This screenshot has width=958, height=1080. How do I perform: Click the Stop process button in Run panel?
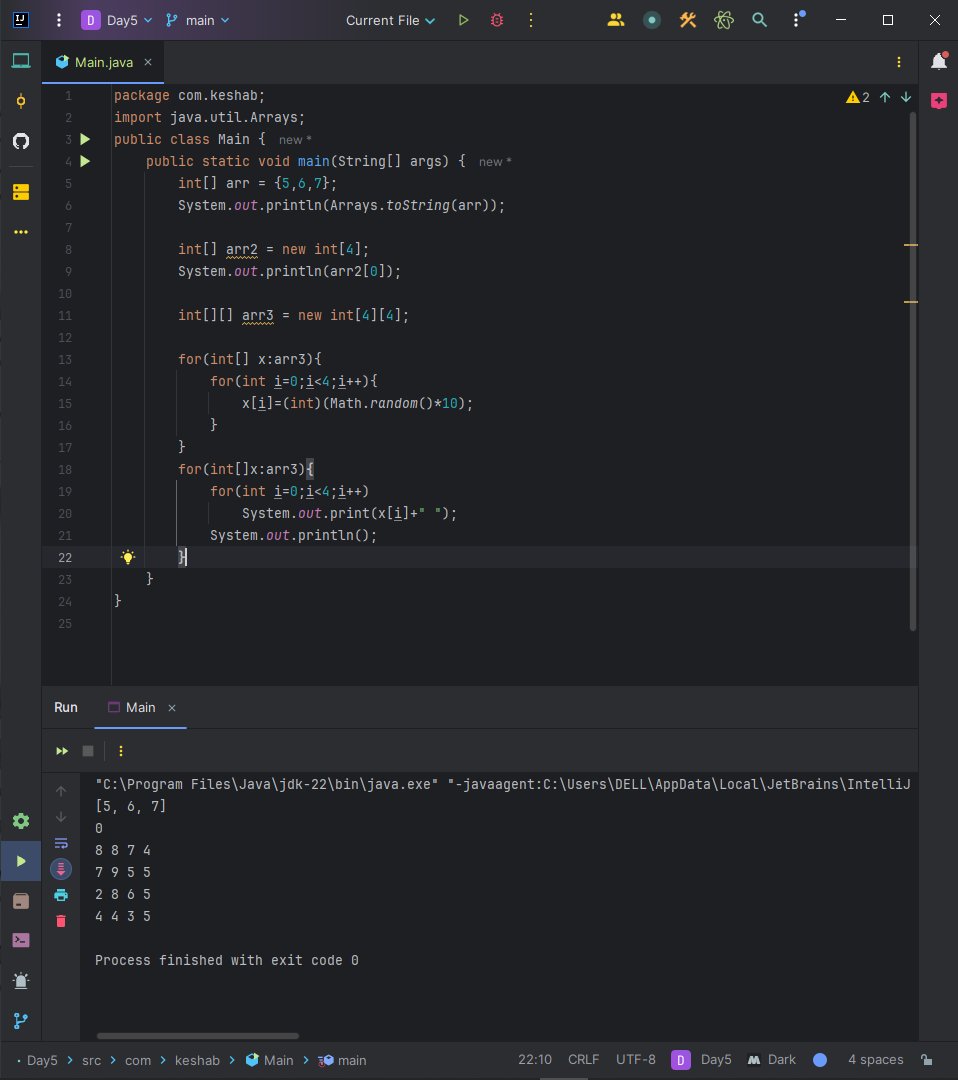(x=88, y=751)
